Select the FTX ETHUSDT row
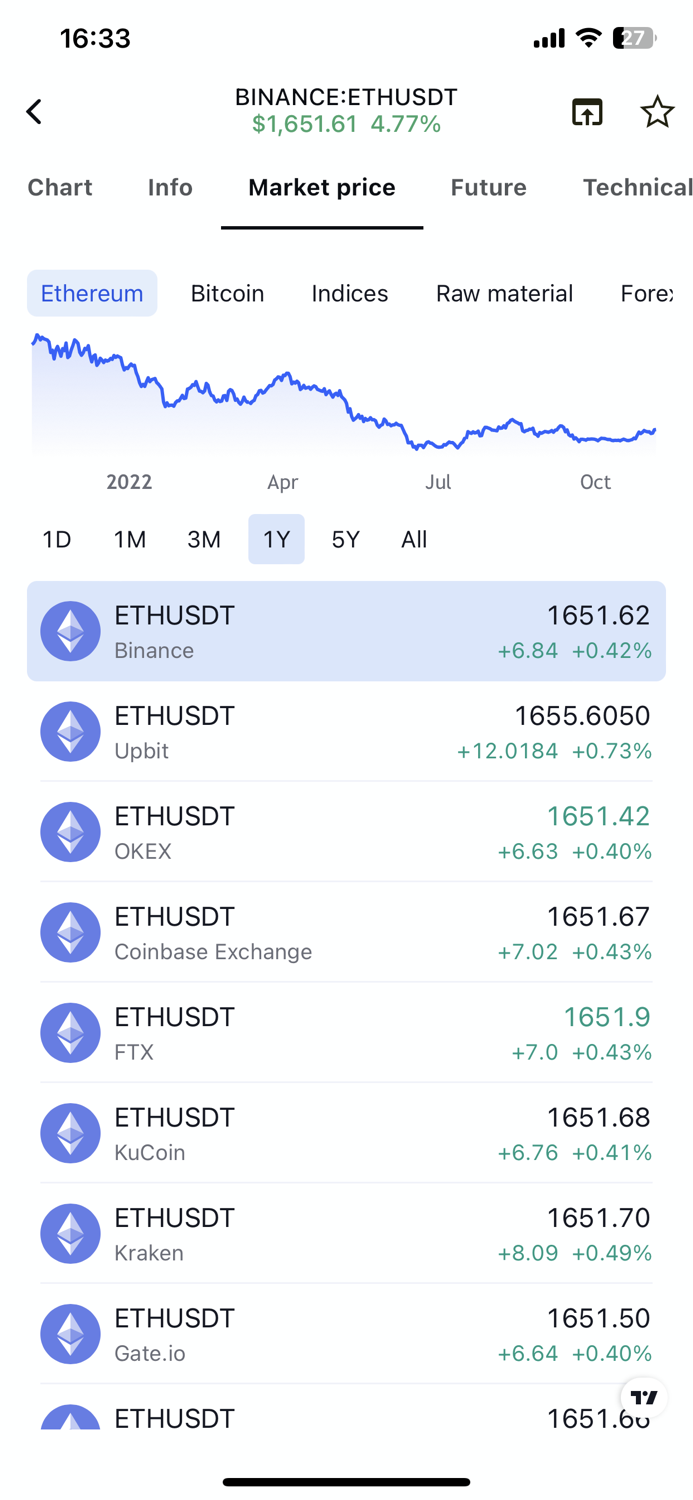693x1500 pixels. (346, 1032)
